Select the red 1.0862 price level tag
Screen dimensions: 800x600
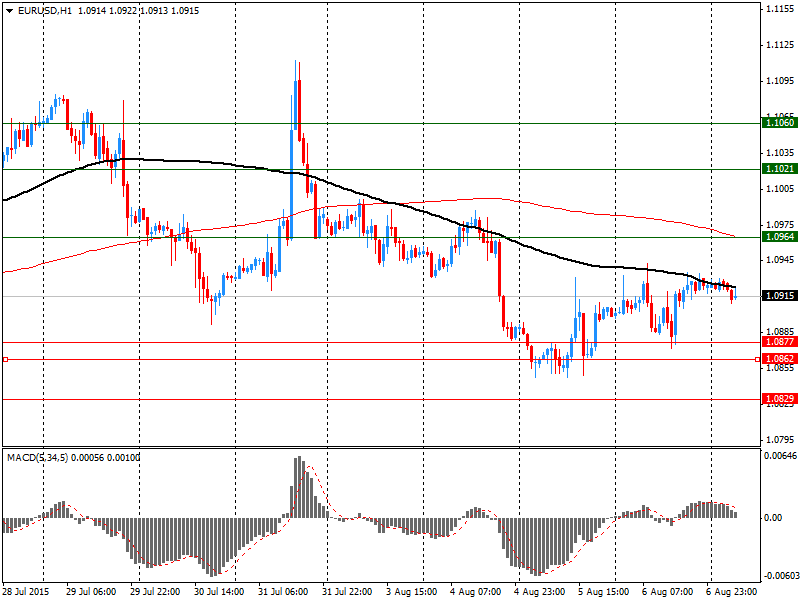pos(780,359)
